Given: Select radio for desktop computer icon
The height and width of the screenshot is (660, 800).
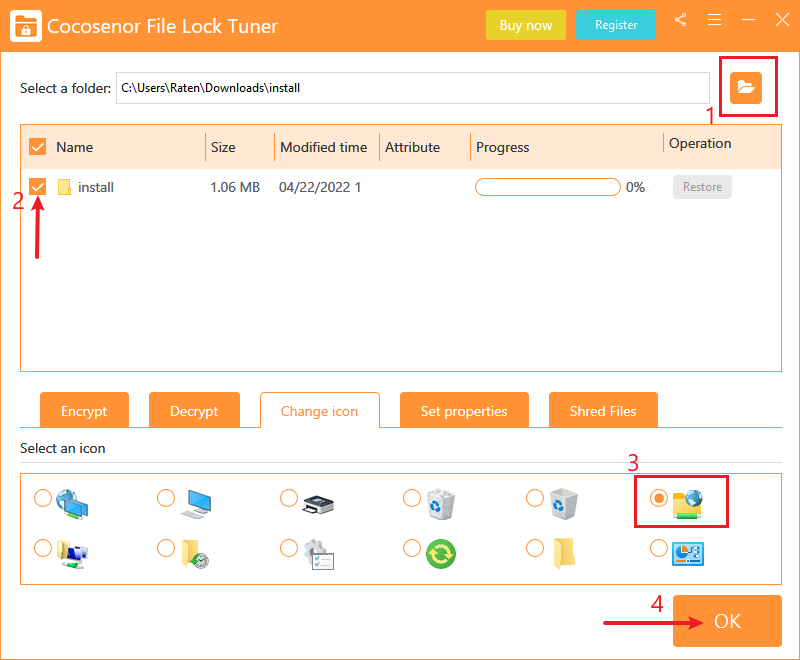Looking at the screenshot, I should click(166, 498).
